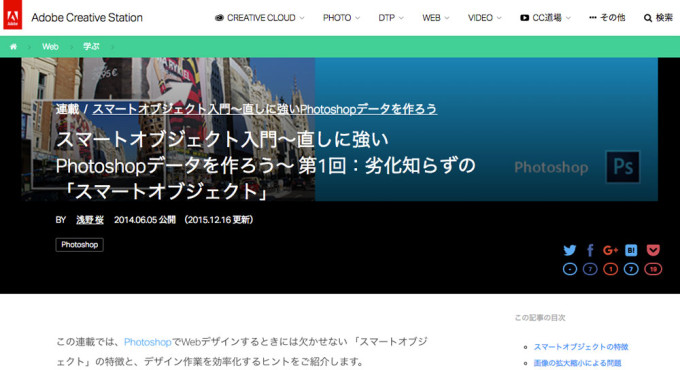Viewport: 680px width, 370px height.
Task: Share via the Google Plus icon
Action: pyautogui.click(x=610, y=250)
